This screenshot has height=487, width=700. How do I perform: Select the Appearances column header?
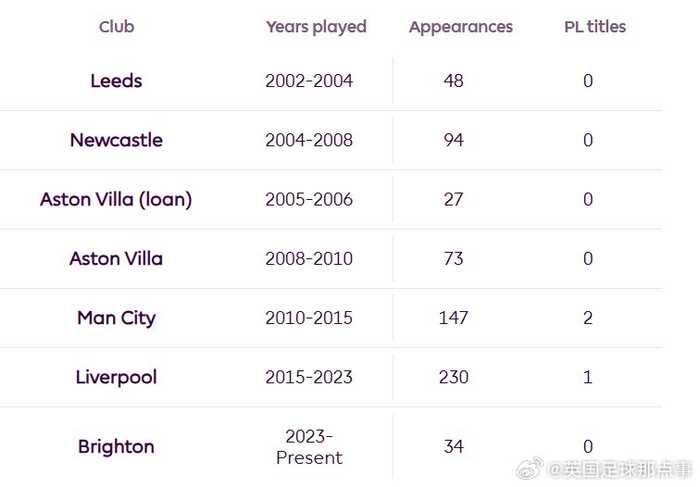(460, 27)
